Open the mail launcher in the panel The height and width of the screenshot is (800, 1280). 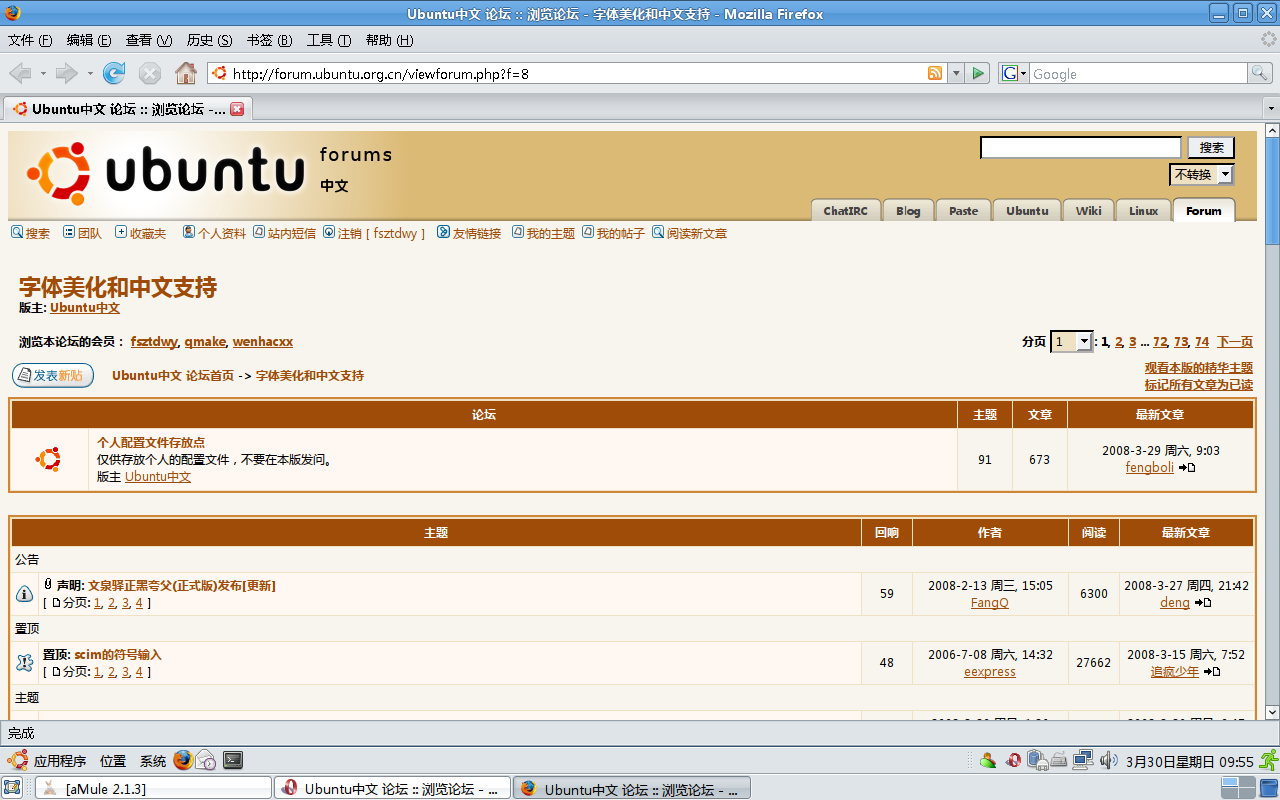[x=206, y=761]
